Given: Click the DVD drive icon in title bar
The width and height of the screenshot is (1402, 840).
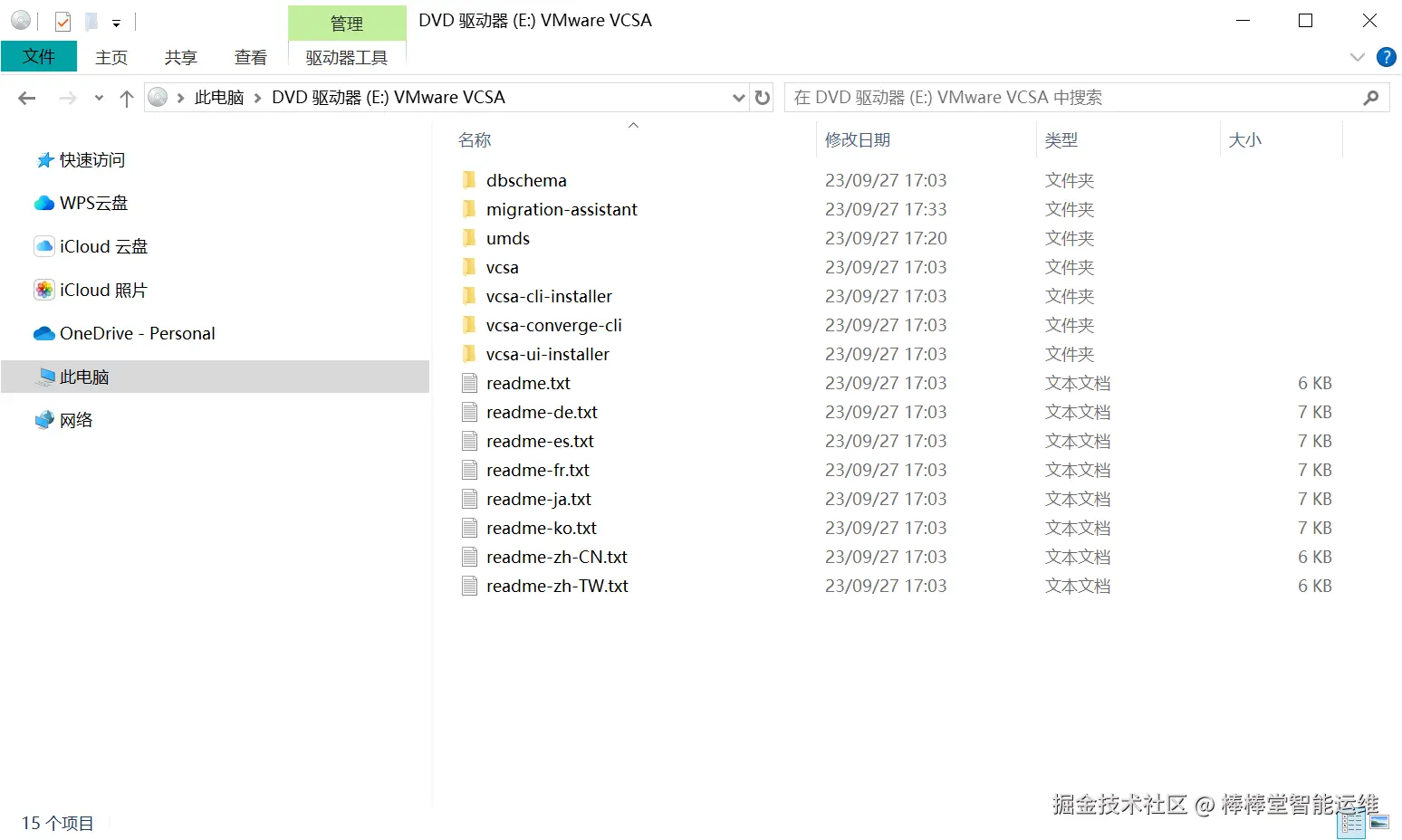Looking at the screenshot, I should point(21,20).
